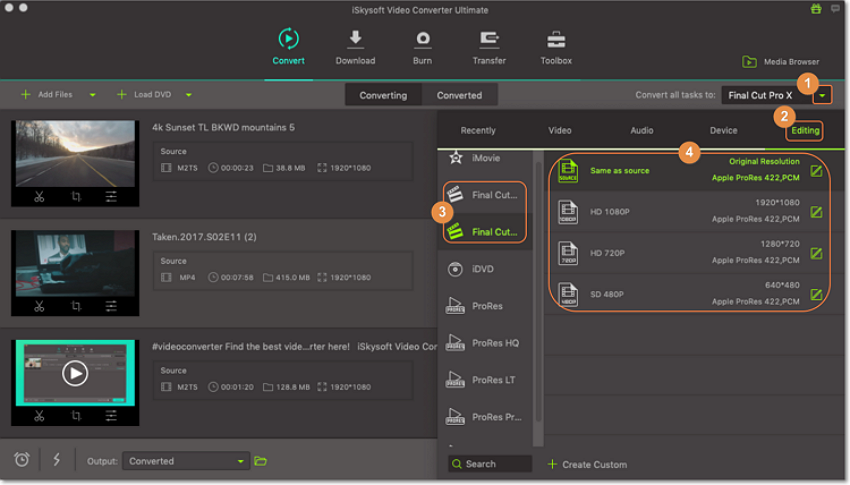Toggle high speed conversion lightning icon
Screen dimensions: 850x485
click(56, 460)
